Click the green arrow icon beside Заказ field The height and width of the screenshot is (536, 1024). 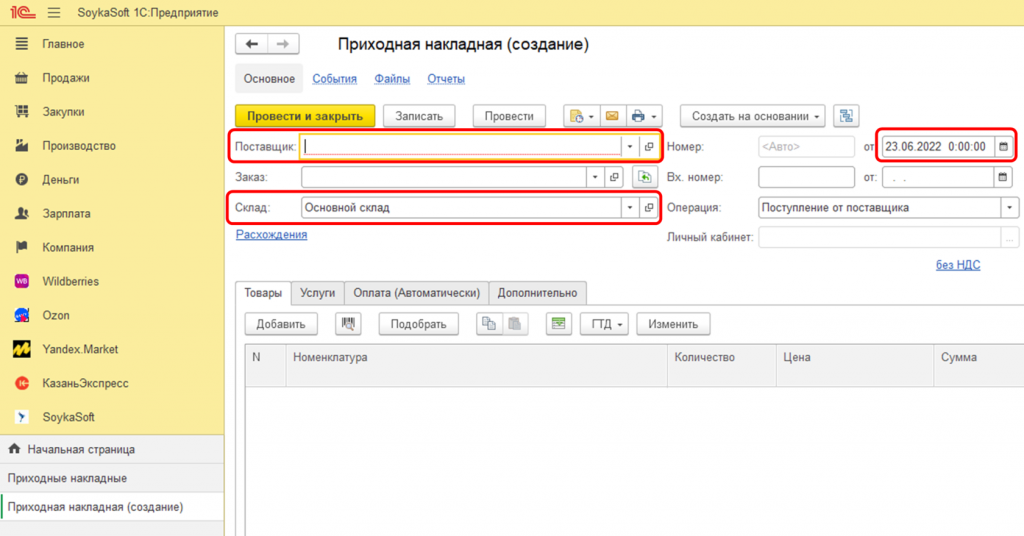coord(645,177)
